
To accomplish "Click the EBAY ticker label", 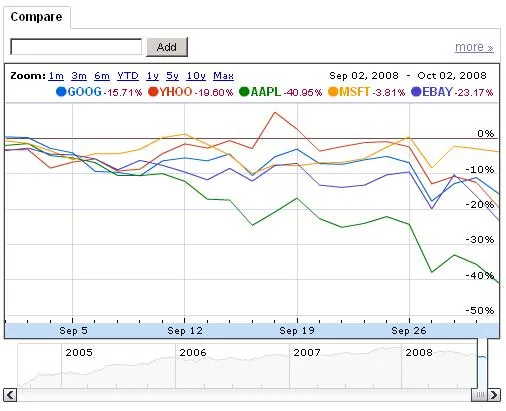I will point(437,92).
